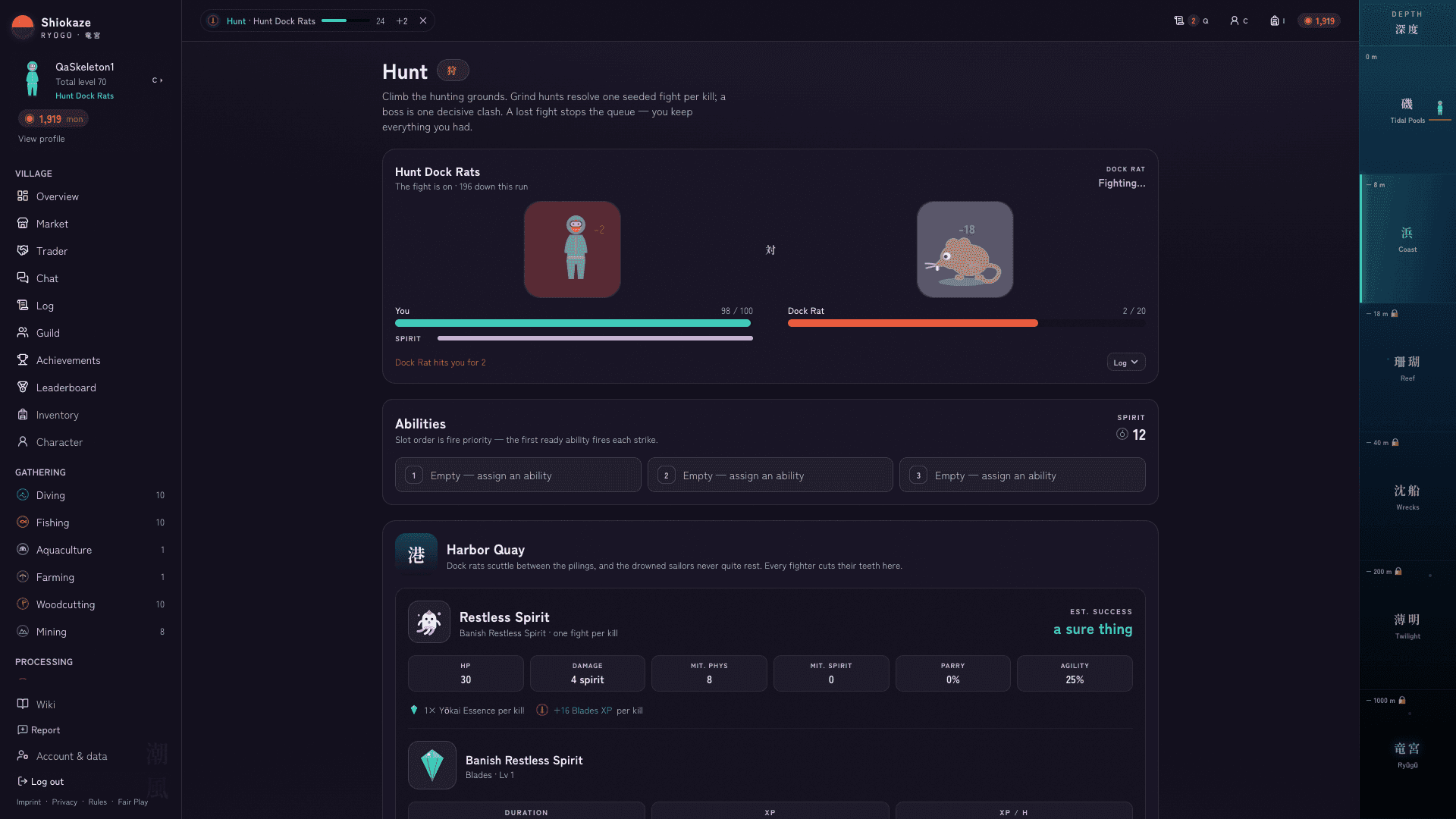Go to the Leaderboard menu item
1456x819 pixels.
tap(91, 388)
